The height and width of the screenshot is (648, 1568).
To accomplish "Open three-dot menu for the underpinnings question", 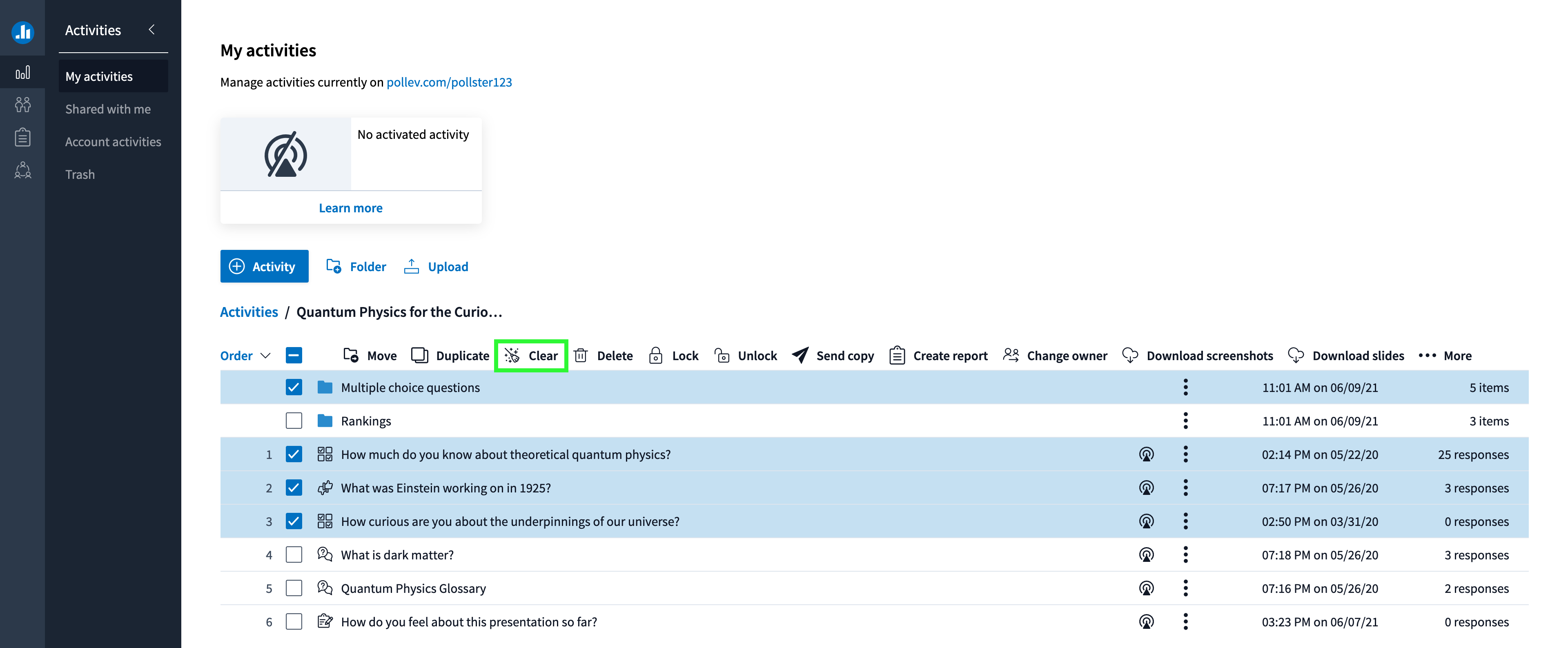I will [x=1186, y=521].
